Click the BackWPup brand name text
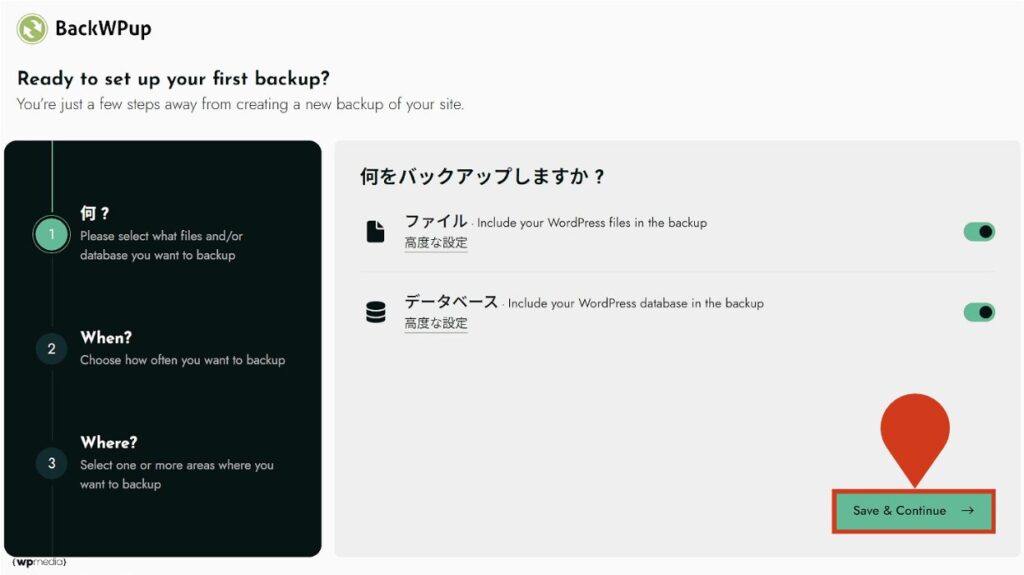1024x575 pixels. (103, 28)
